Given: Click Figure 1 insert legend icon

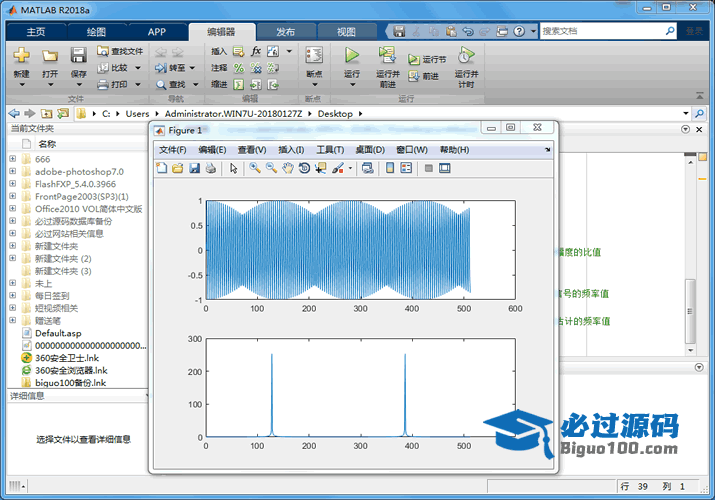Looking at the screenshot, I should coord(406,168).
